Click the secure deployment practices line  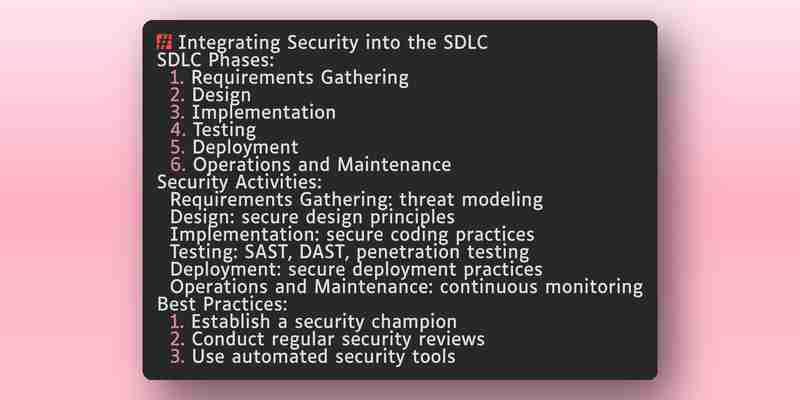point(356,269)
